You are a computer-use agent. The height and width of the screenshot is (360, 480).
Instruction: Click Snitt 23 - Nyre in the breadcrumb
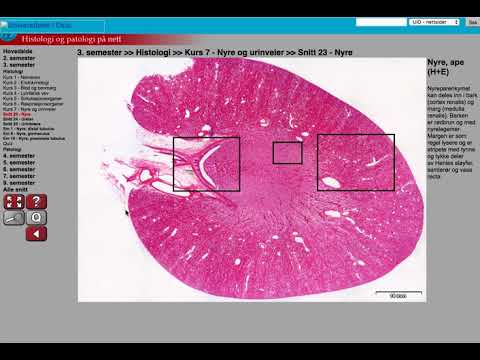click(325, 52)
